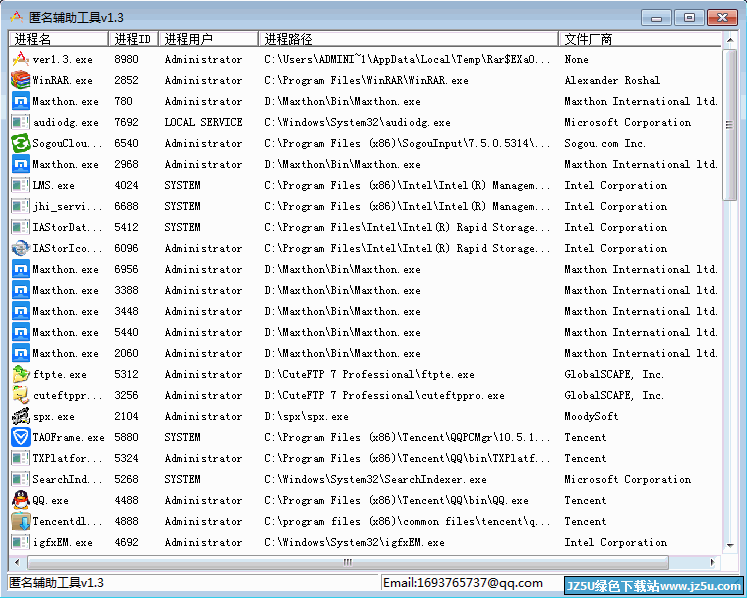Select process ID 4488 cell
747x598 pixels.
point(126,500)
